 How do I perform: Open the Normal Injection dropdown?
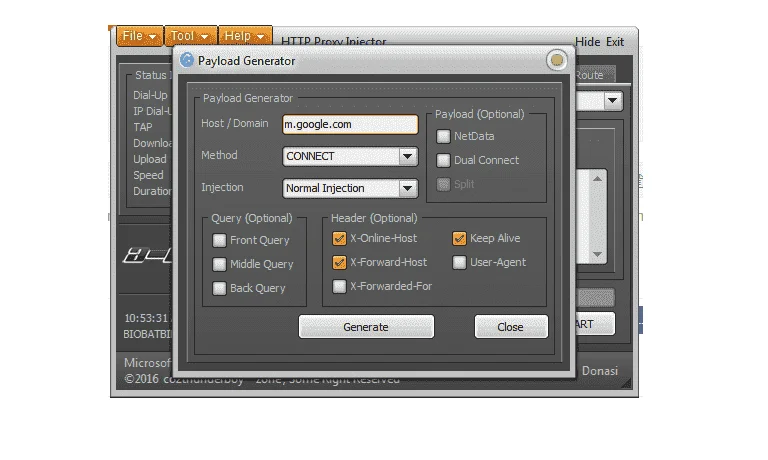(x=350, y=188)
